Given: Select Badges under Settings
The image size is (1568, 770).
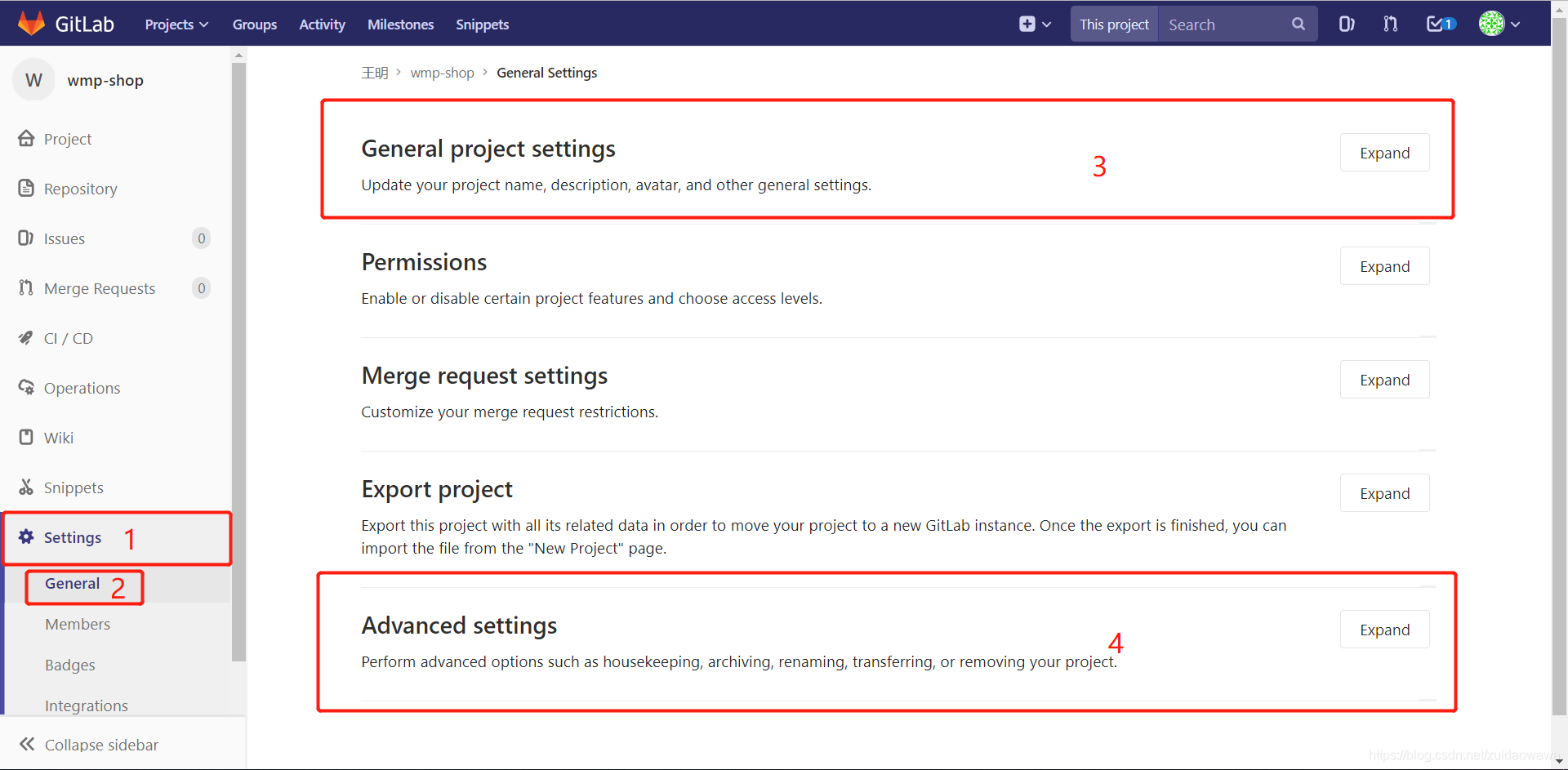Looking at the screenshot, I should click(70, 665).
